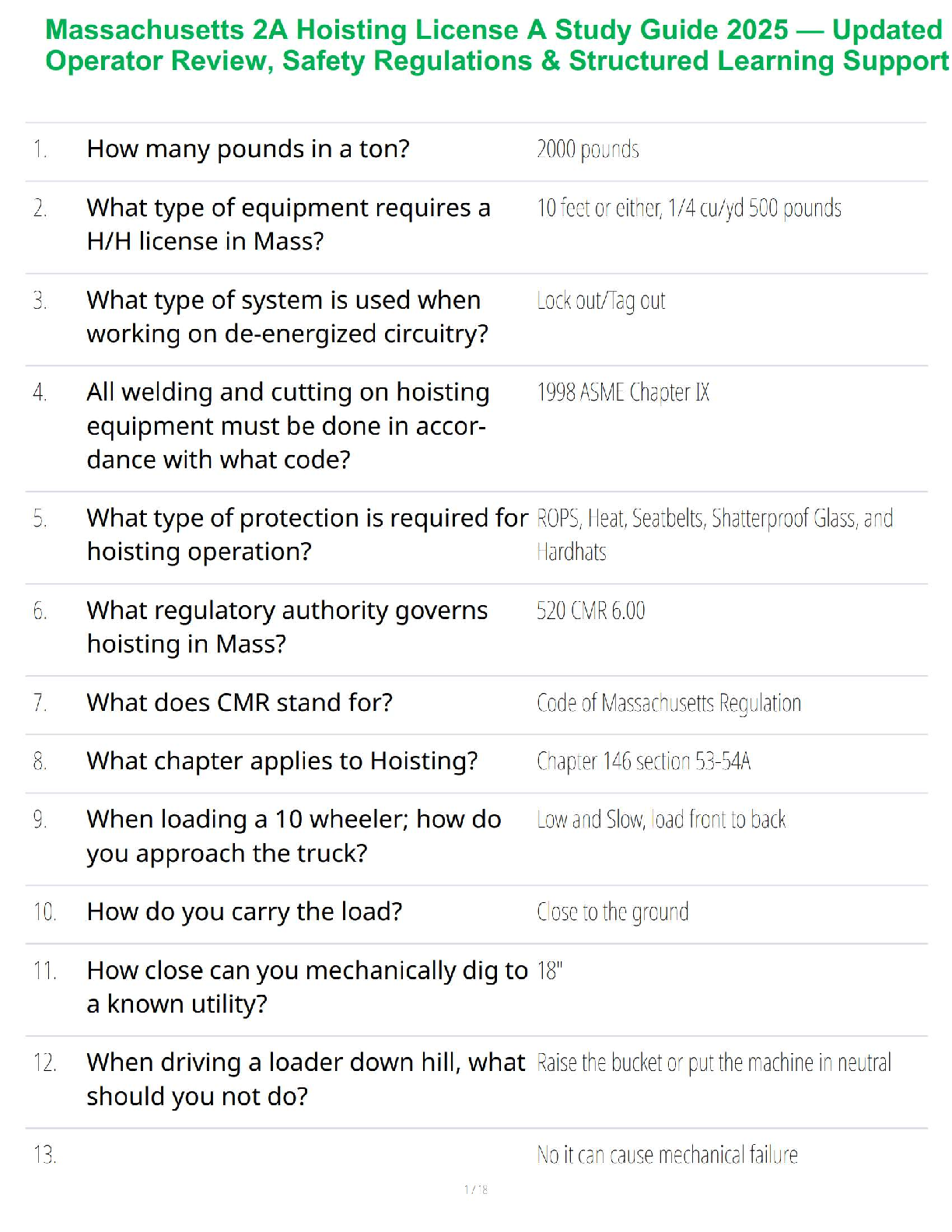Click the "Low and Slow, load front to back" answer
Image resolution: width=952 pixels, height=1232 pixels.
[x=661, y=820]
